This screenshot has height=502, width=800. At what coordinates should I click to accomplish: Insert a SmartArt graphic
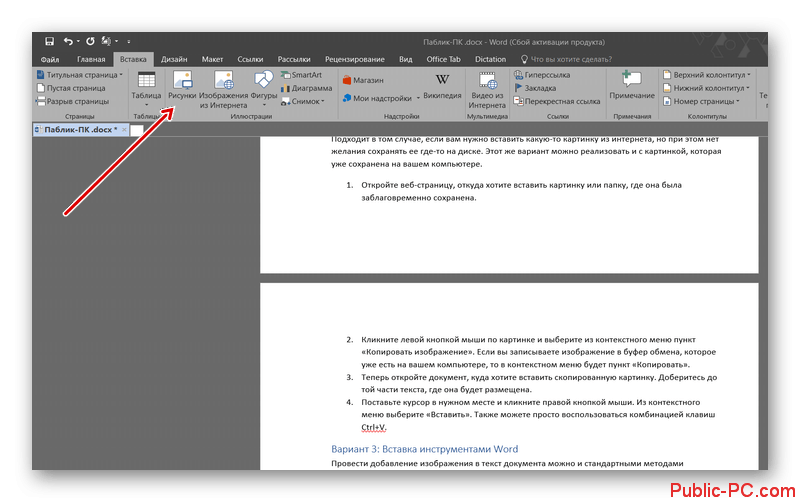pyautogui.click(x=302, y=75)
